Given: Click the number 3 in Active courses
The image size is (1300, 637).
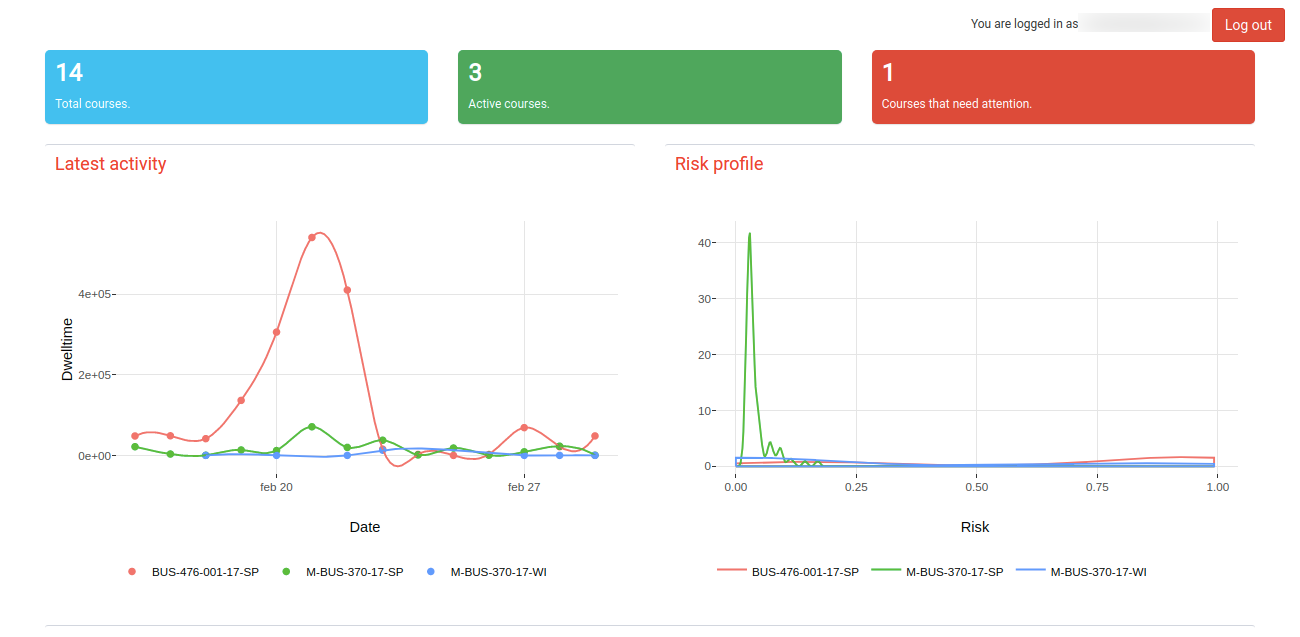Looking at the screenshot, I should [x=475, y=72].
